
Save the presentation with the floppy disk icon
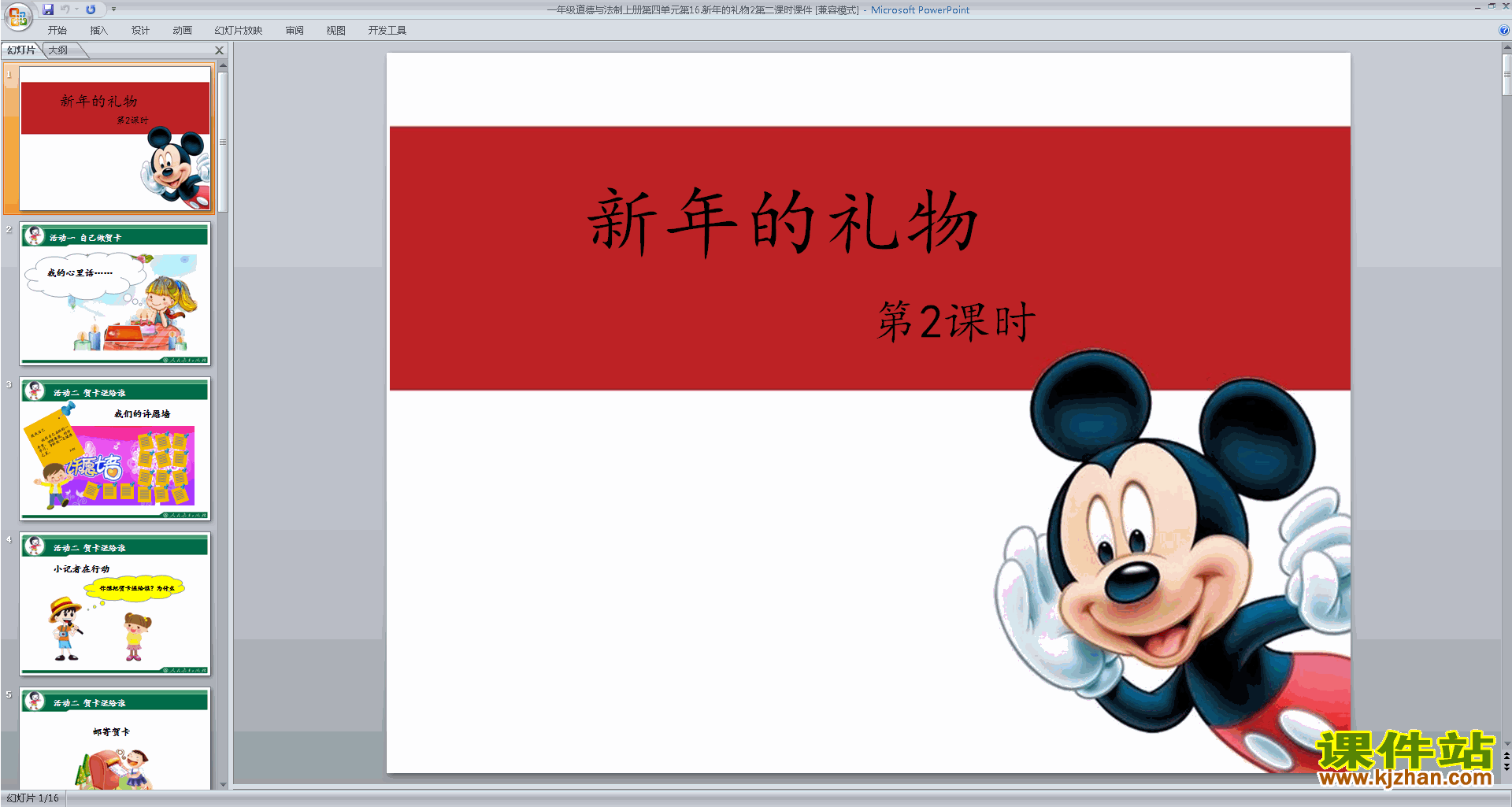[48, 9]
